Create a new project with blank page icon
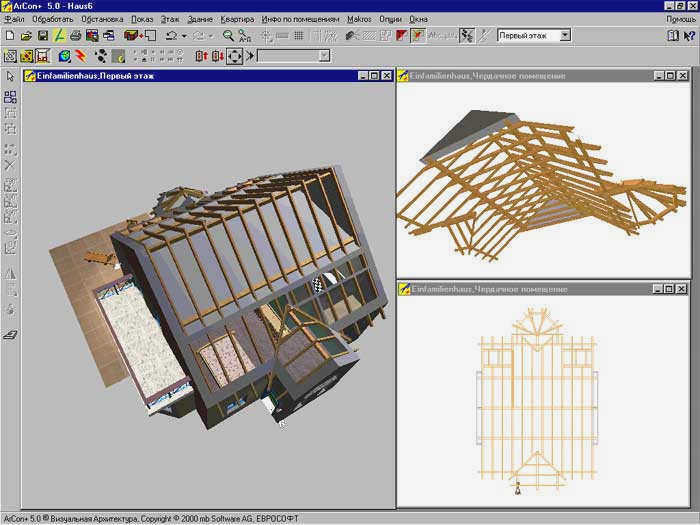Image resolution: width=700 pixels, height=525 pixels. coord(9,35)
